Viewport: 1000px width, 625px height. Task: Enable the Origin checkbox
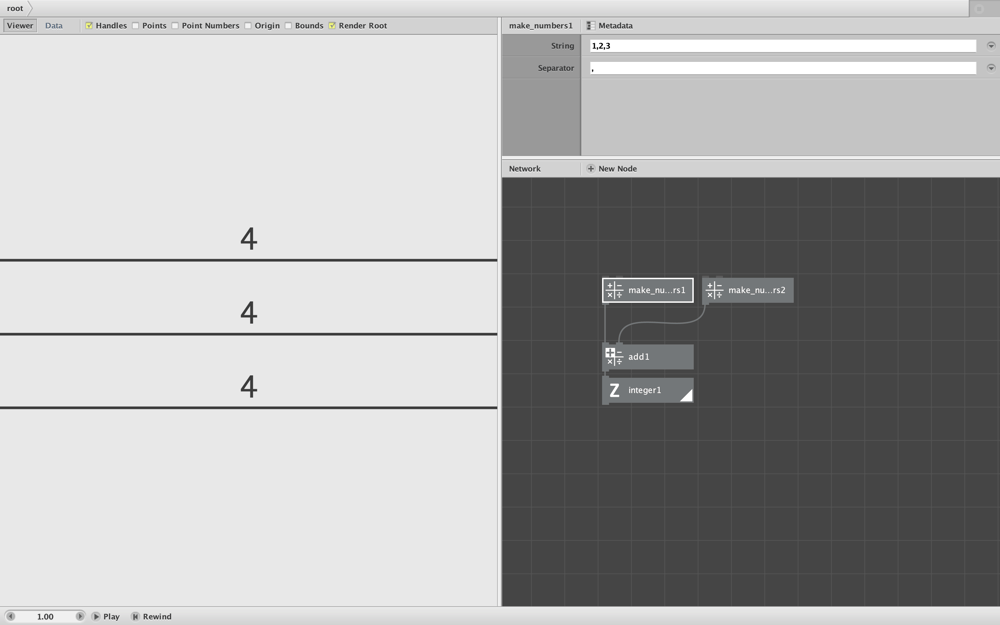pos(247,26)
